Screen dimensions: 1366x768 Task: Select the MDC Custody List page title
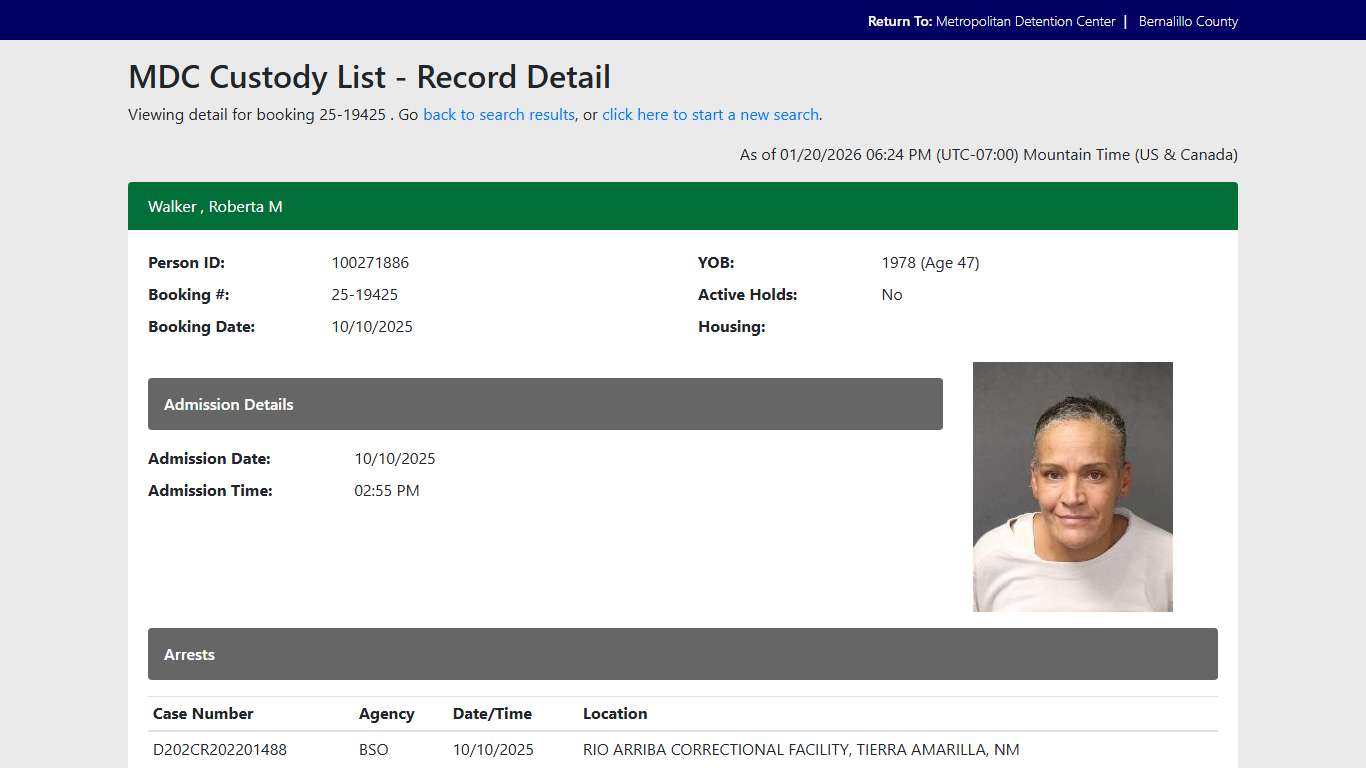tap(369, 77)
